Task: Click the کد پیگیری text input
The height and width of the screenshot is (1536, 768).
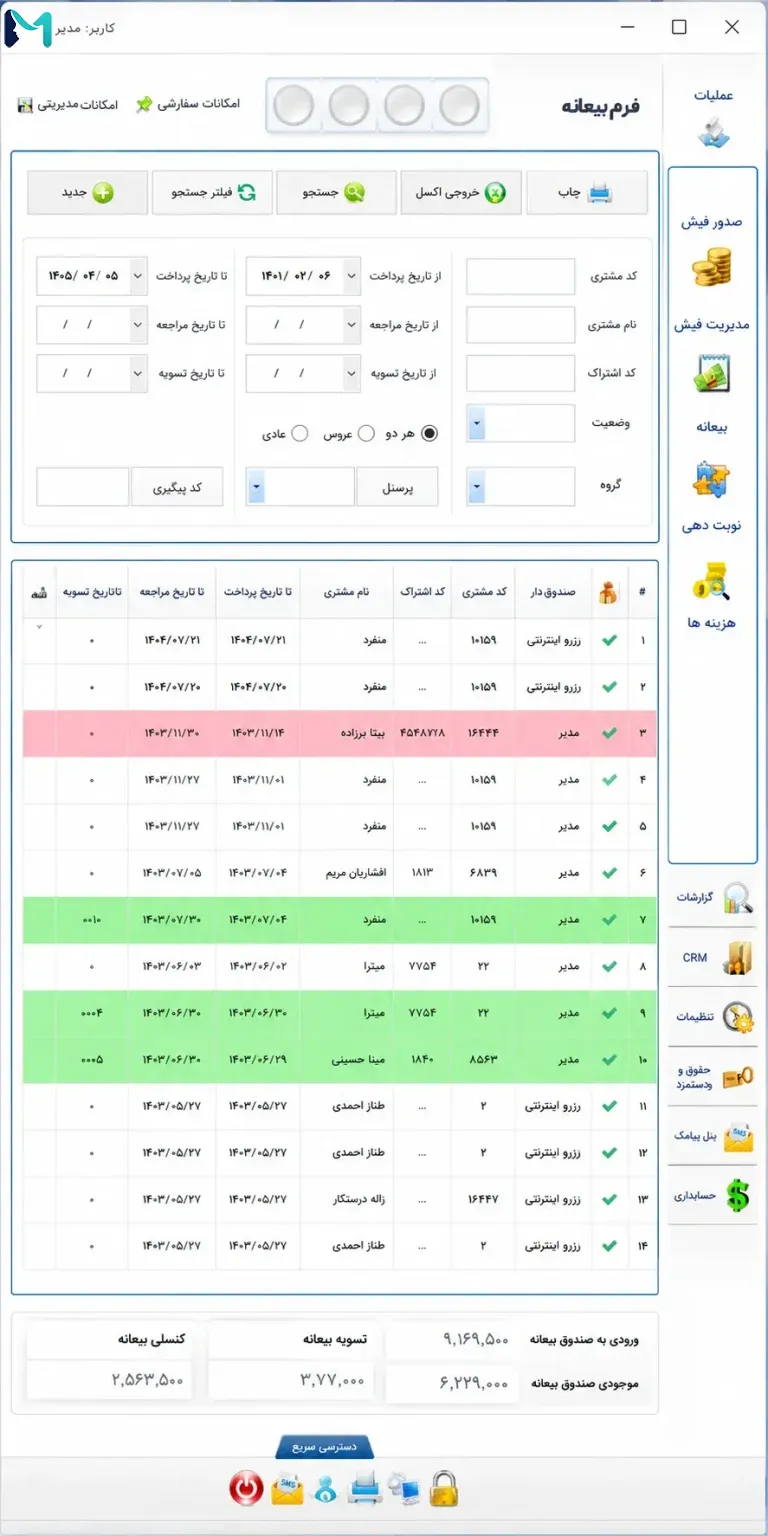Action: click(83, 487)
